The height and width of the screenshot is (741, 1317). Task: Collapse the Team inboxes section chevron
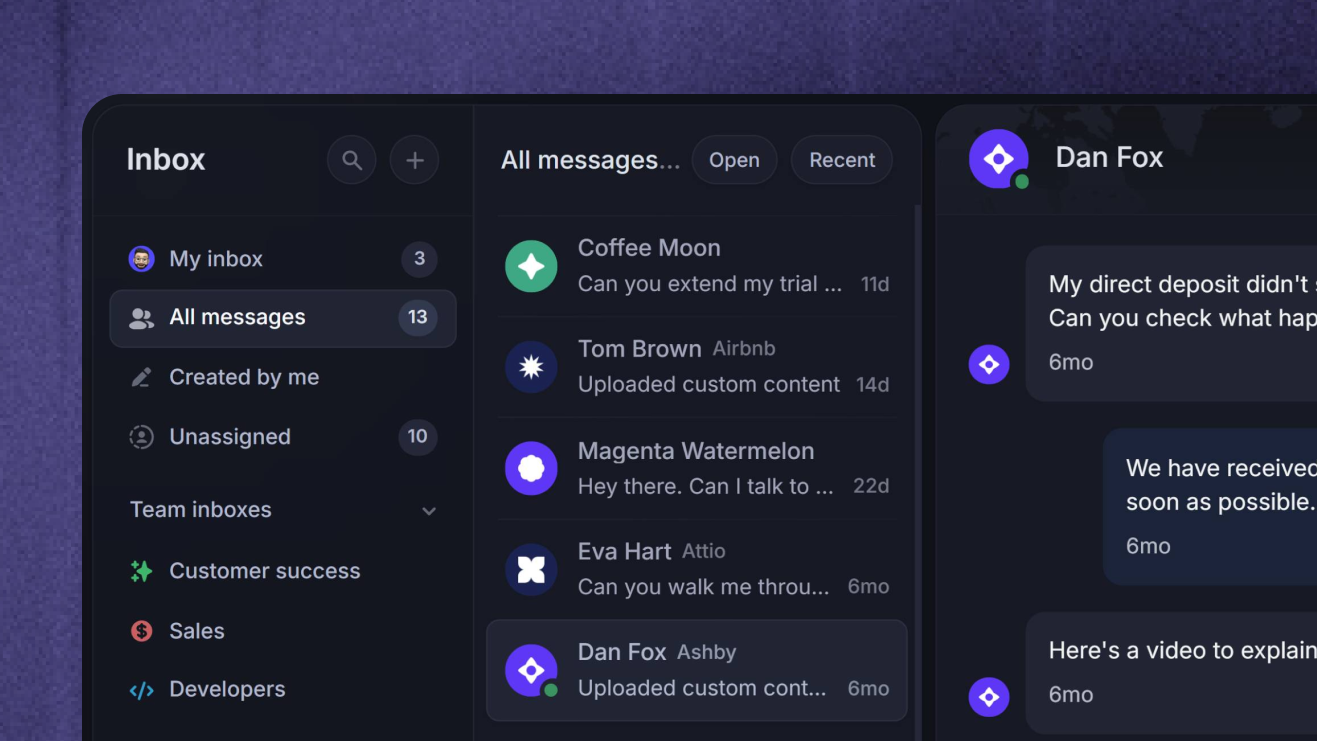[429, 511]
